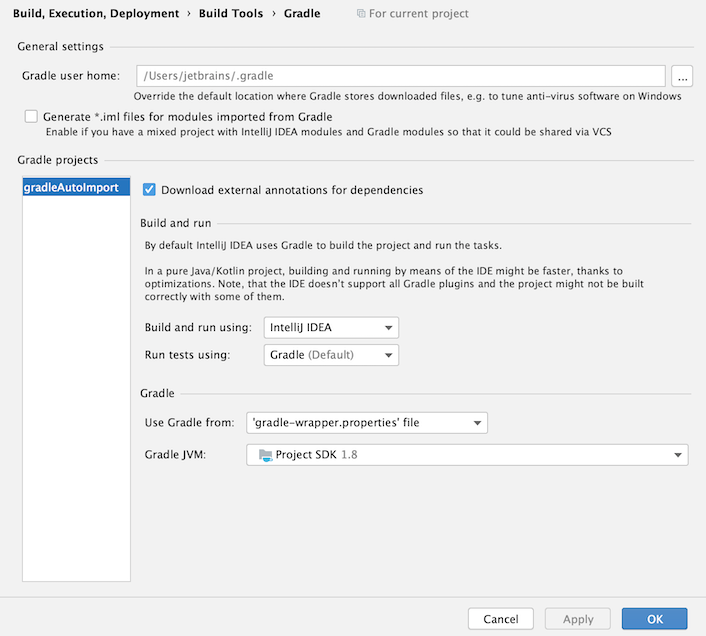Click the browse "..." button for Gradle user home
The height and width of the screenshot is (636, 706).
(x=683, y=76)
